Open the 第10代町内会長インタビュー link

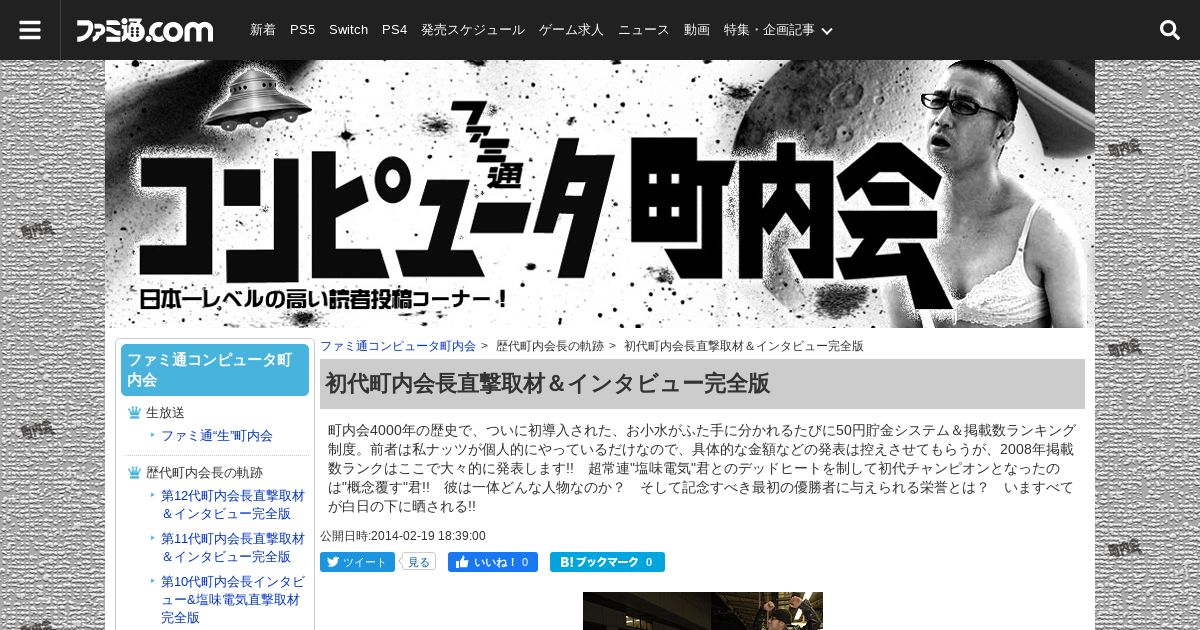click(x=233, y=599)
